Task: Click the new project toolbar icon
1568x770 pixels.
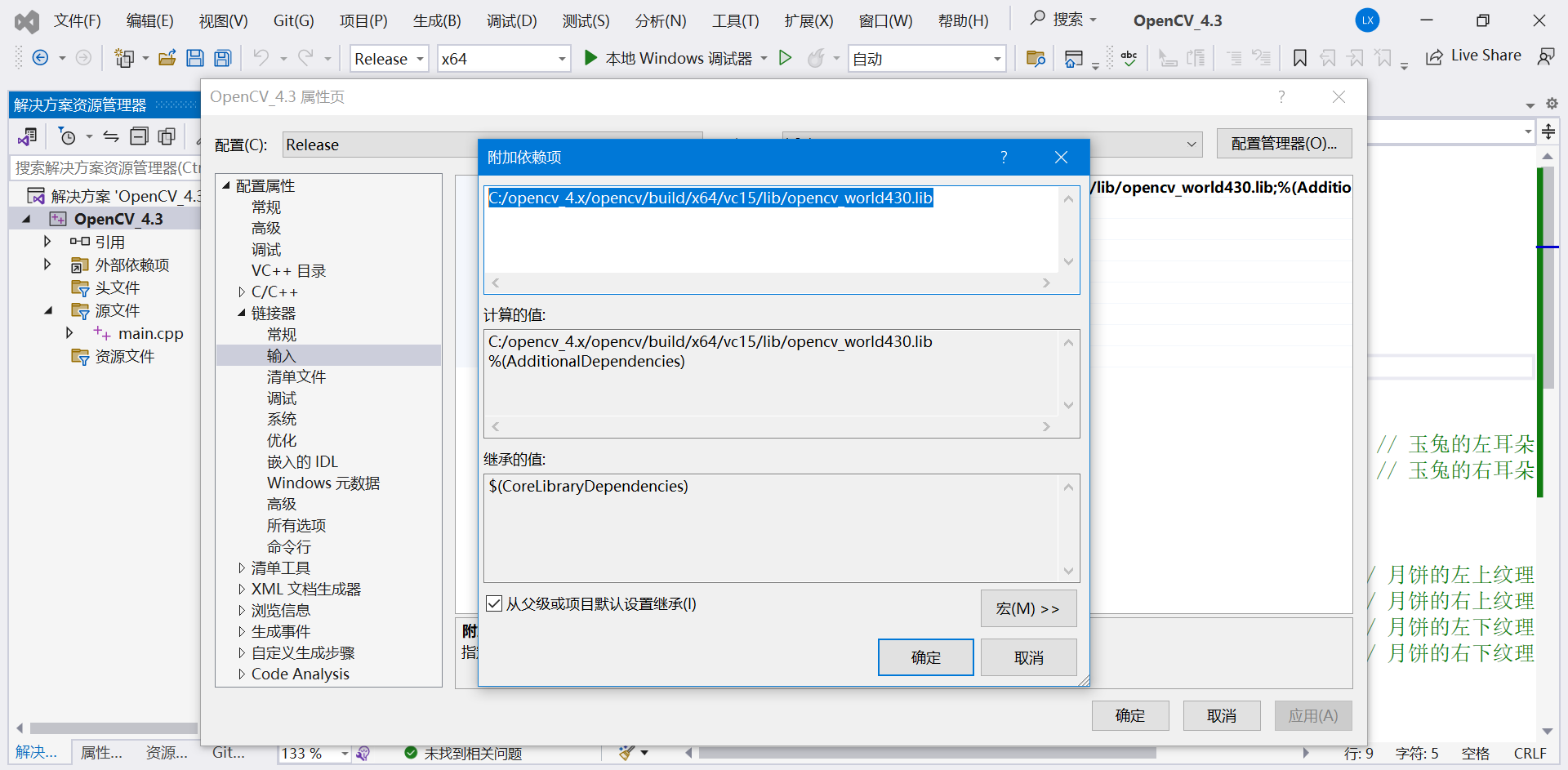Action: tap(124, 58)
